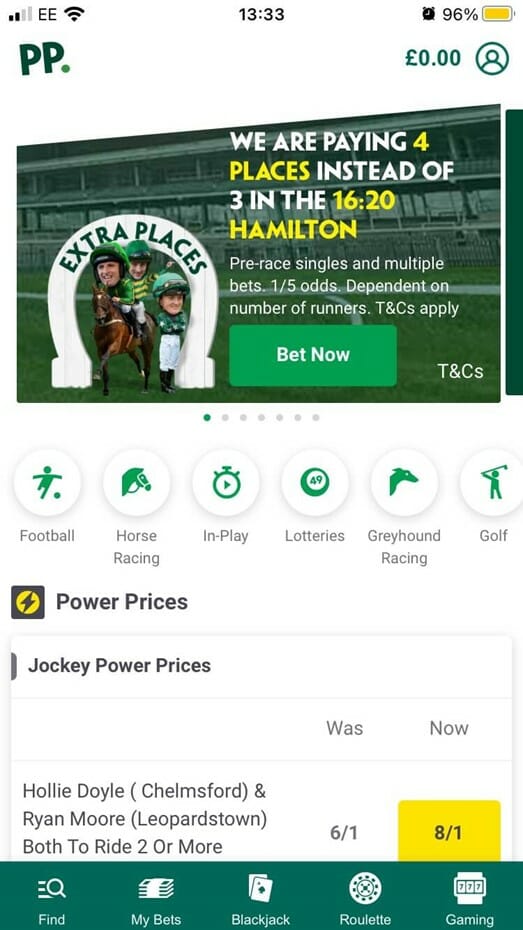Open the Golf icon

(x=493, y=483)
